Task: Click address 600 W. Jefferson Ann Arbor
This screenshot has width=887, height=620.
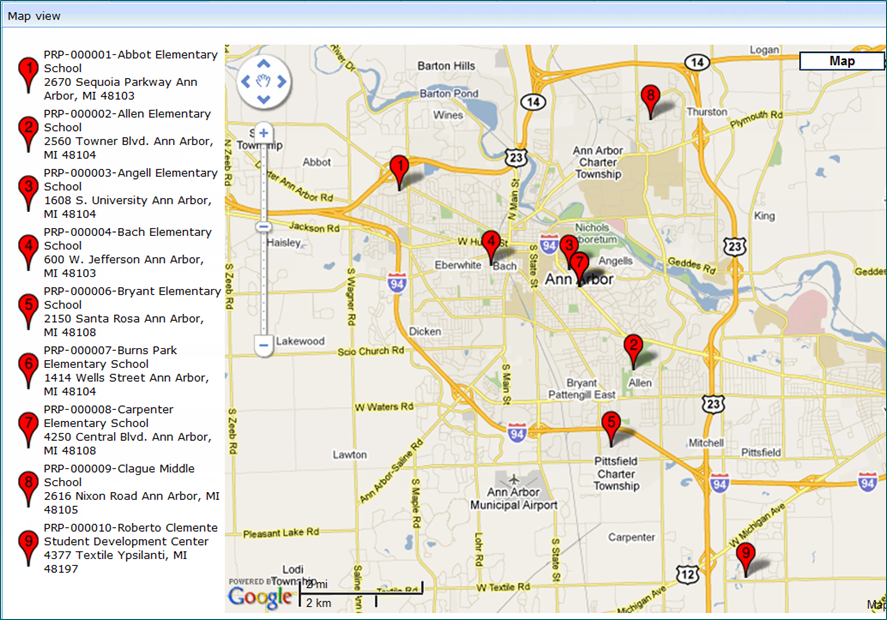Action: coord(123,266)
